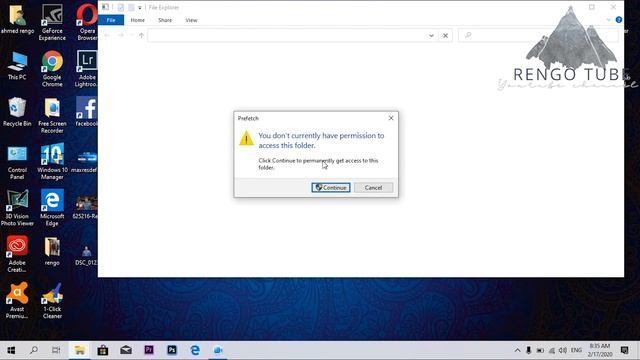Select the 625216 image file on desktop

tap(85, 208)
